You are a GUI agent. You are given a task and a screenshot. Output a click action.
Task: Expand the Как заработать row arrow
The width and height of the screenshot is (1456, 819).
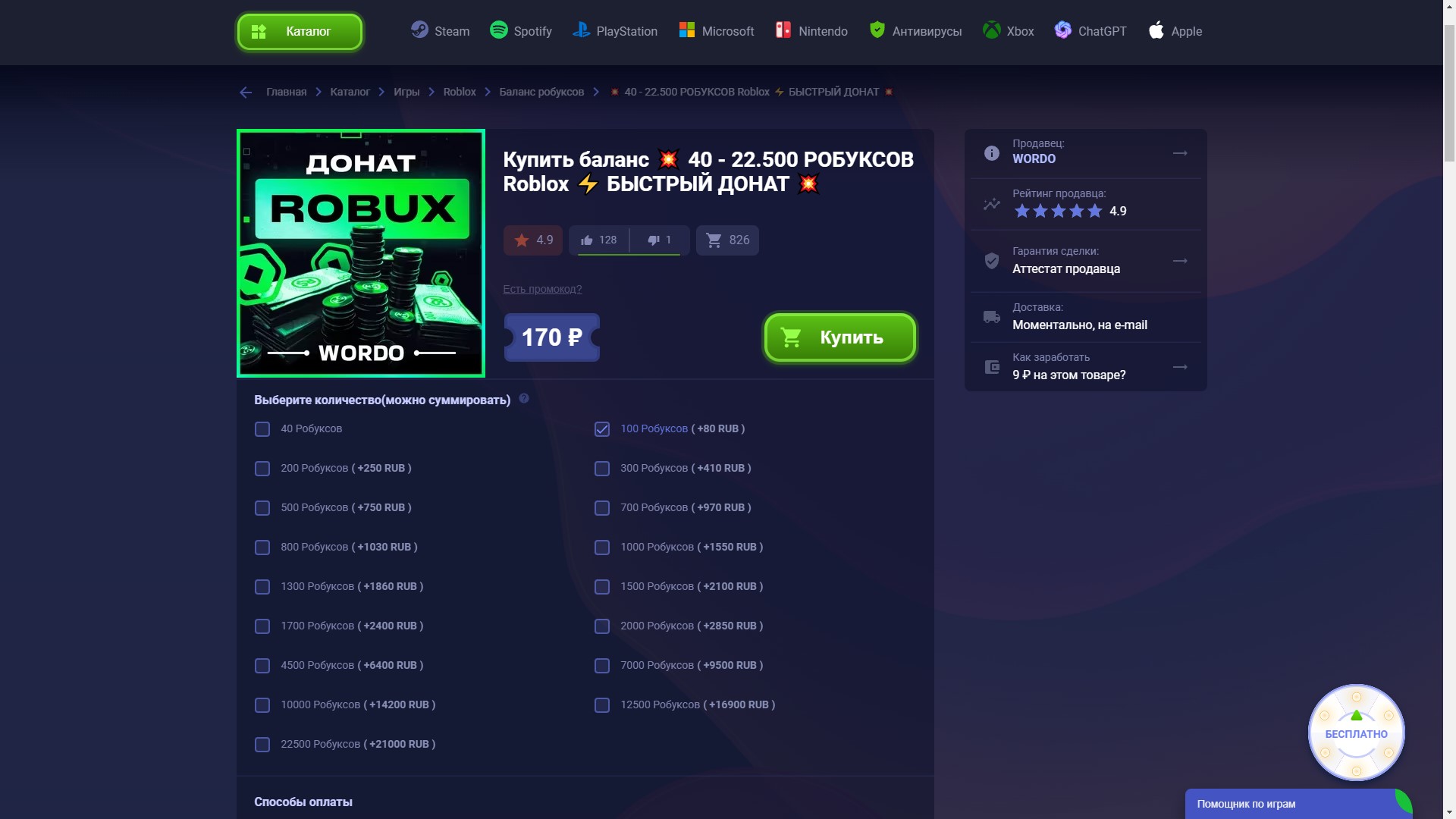click(x=1180, y=367)
